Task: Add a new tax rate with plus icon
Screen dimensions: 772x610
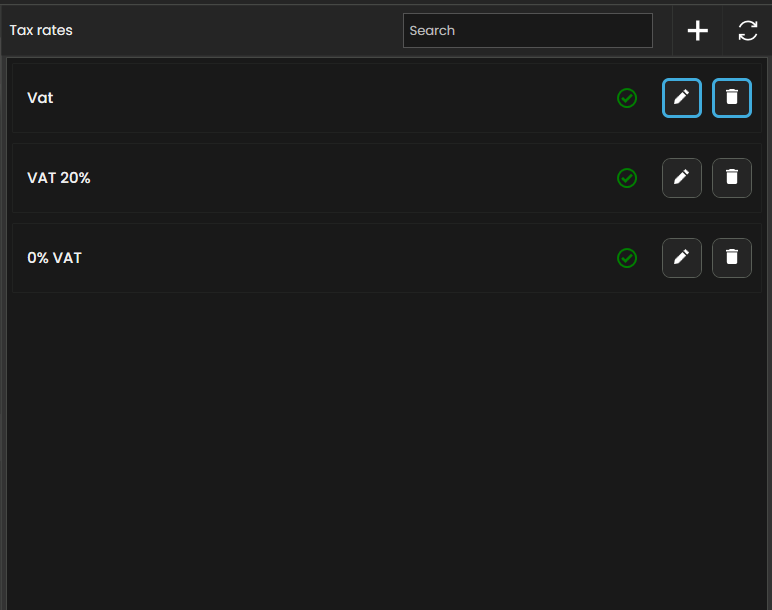Action: [x=697, y=31]
